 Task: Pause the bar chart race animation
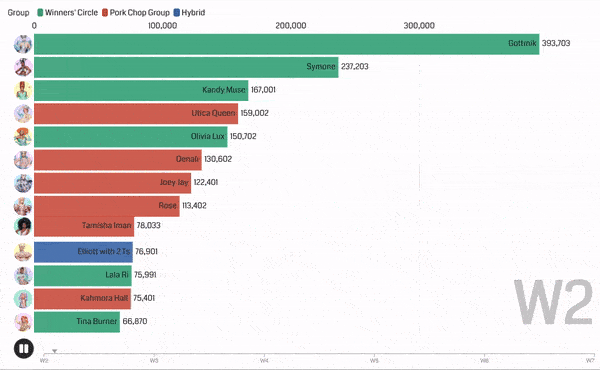pos(24,349)
